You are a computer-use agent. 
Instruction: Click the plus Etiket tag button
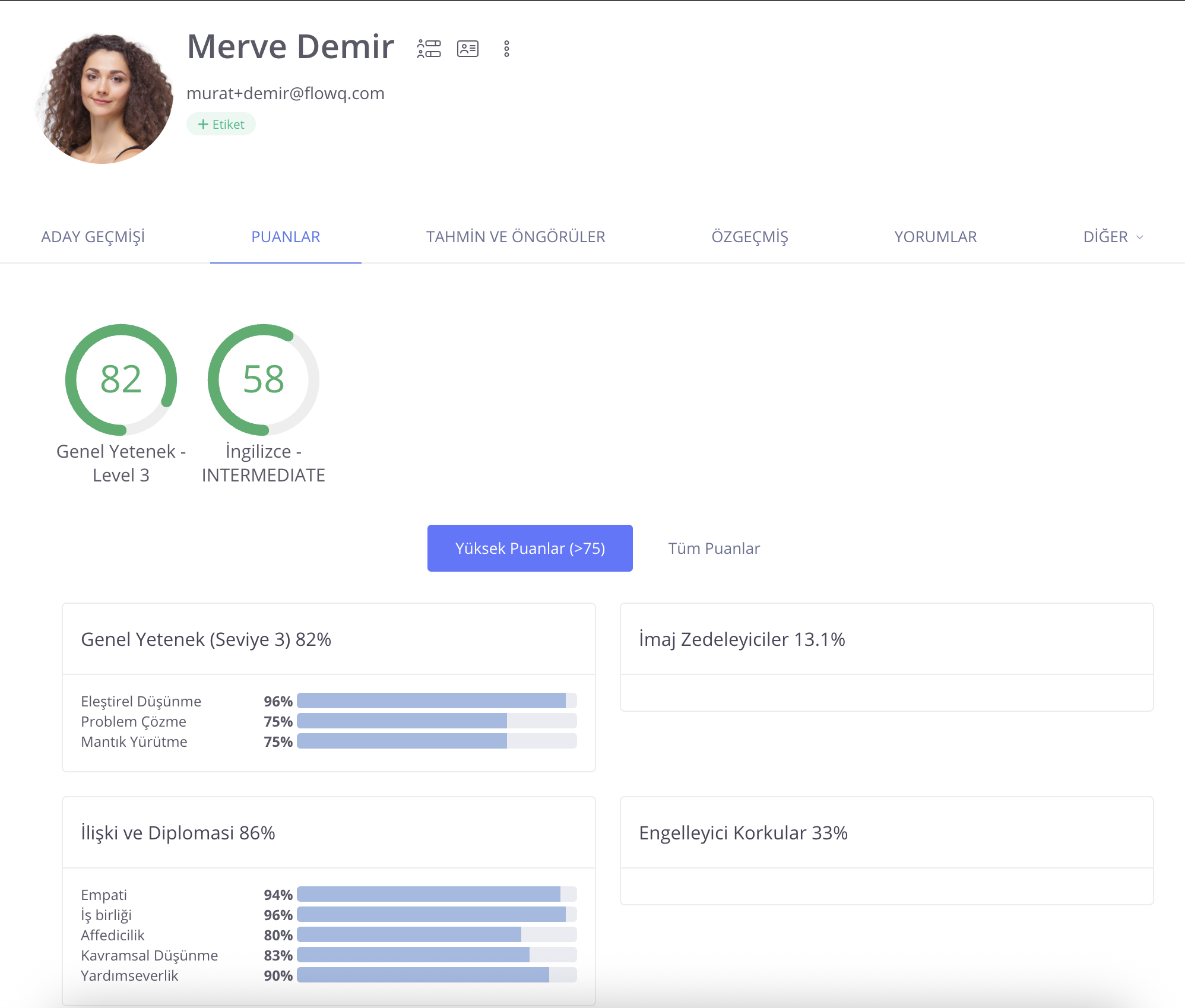[221, 124]
